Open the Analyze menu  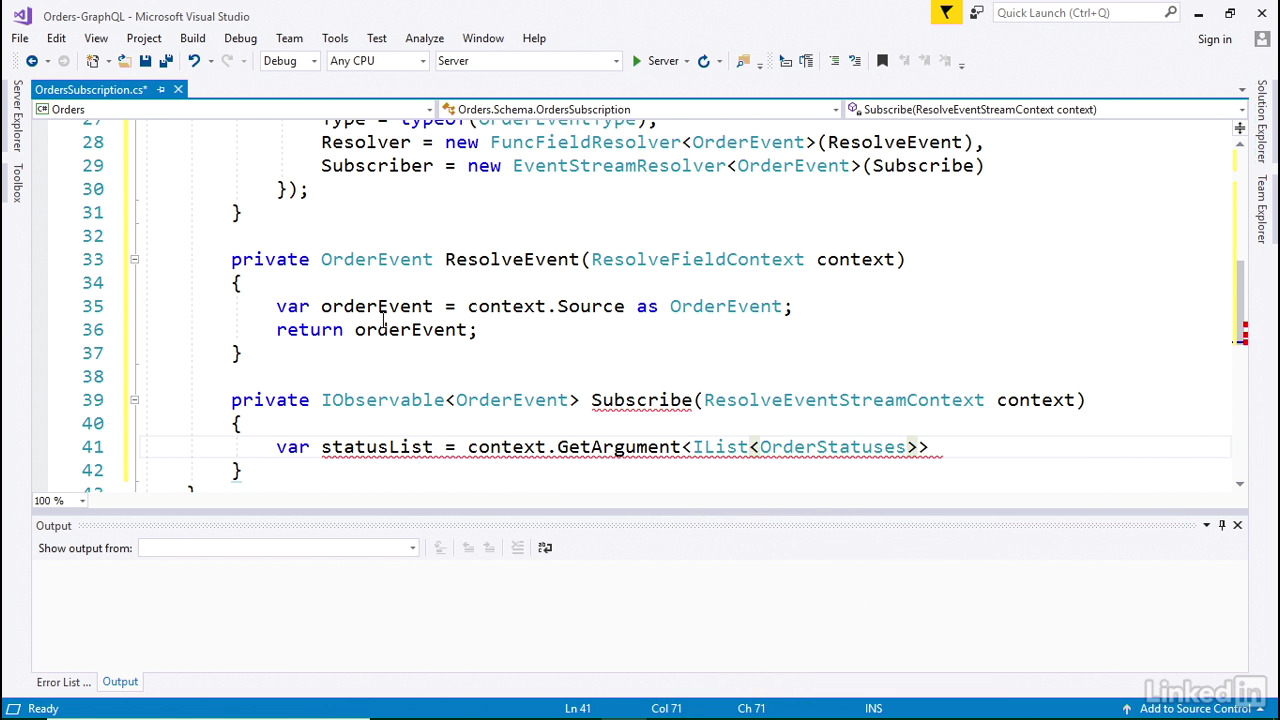point(424,38)
